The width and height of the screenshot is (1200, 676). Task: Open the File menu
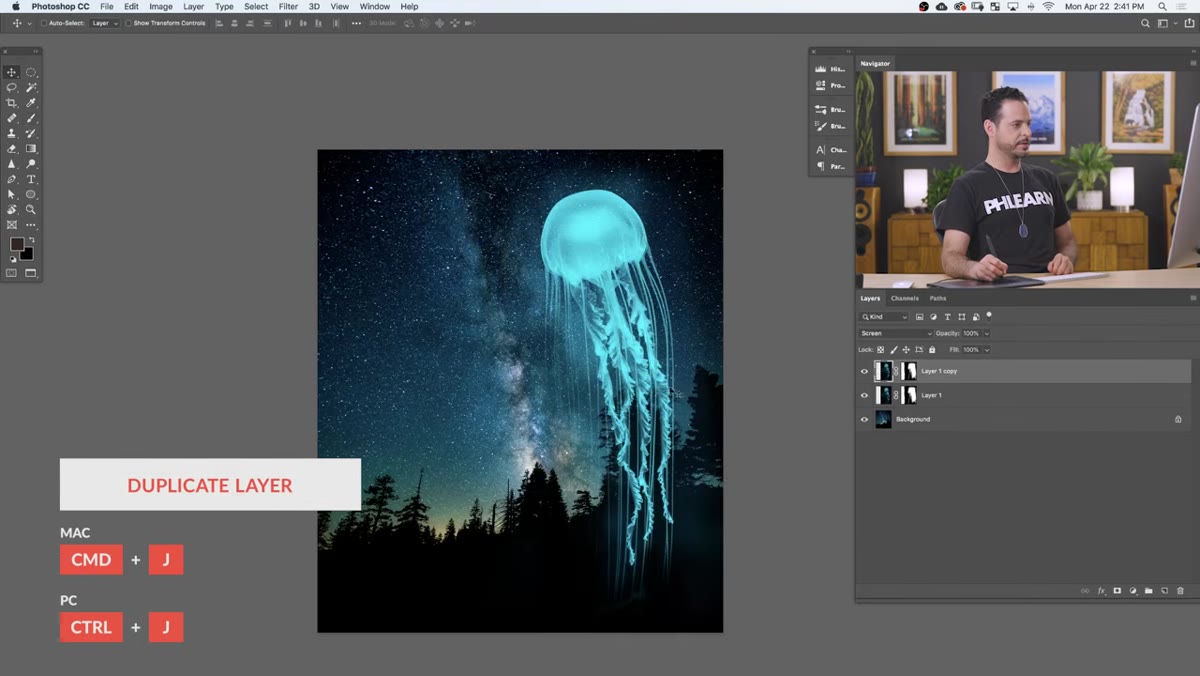pos(106,6)
